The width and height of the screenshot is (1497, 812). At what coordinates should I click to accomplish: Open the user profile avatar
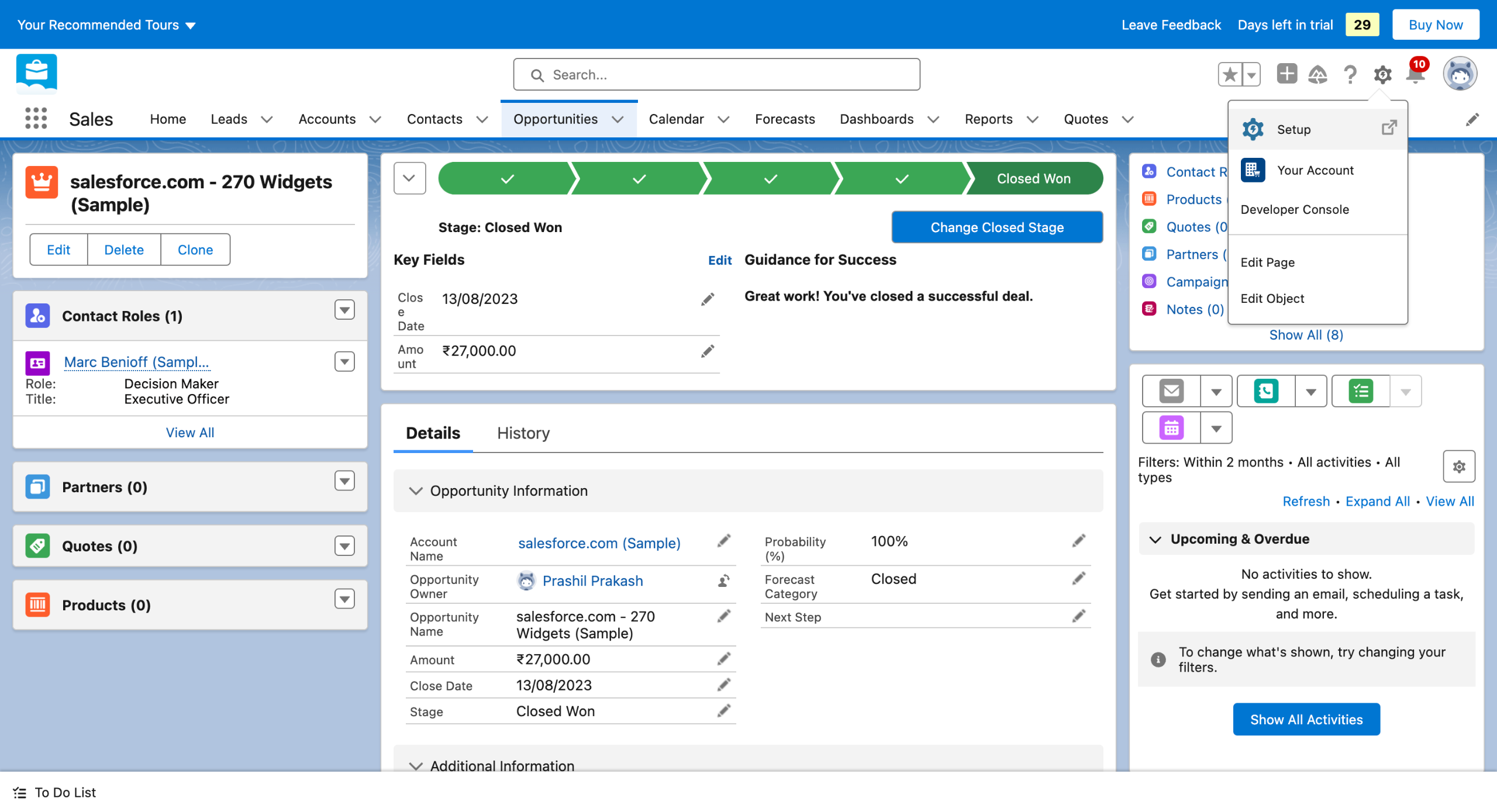(1460, 74)
